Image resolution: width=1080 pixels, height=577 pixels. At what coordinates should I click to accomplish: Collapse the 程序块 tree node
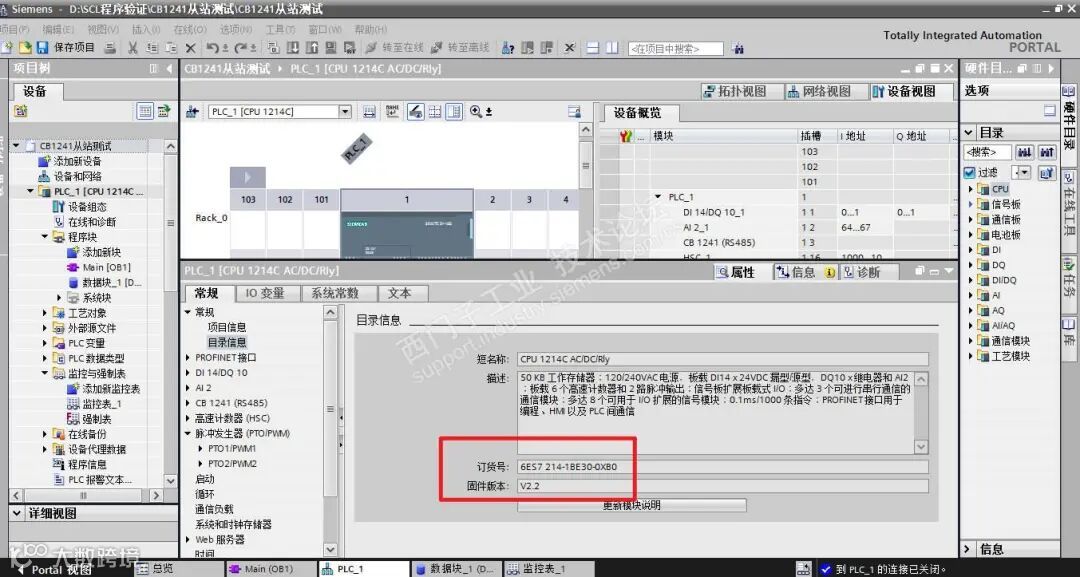tap(45, 237)
